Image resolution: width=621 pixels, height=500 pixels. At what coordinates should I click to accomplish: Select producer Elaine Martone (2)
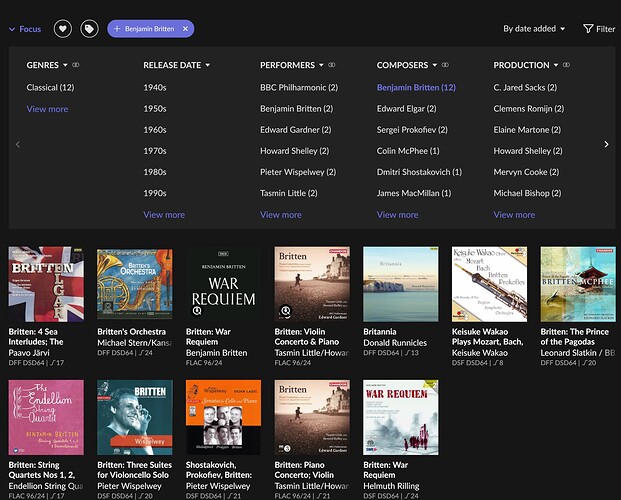coord(527,130)
